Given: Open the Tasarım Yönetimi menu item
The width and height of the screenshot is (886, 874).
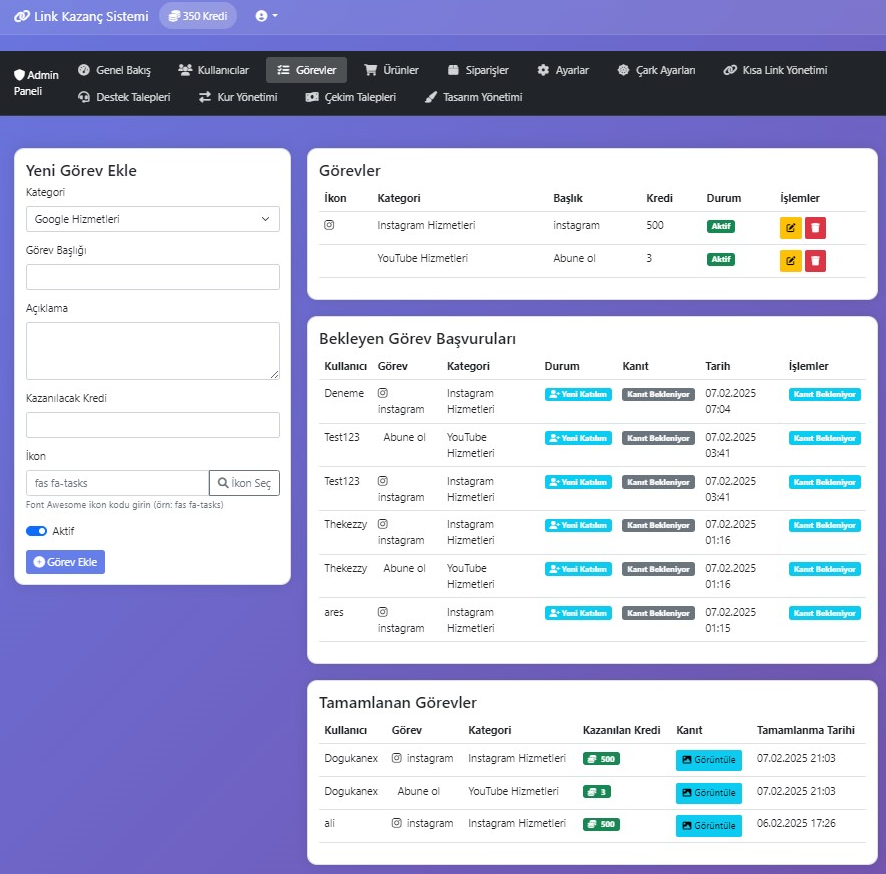Looking at the screenshot, I should click(473, 97).
